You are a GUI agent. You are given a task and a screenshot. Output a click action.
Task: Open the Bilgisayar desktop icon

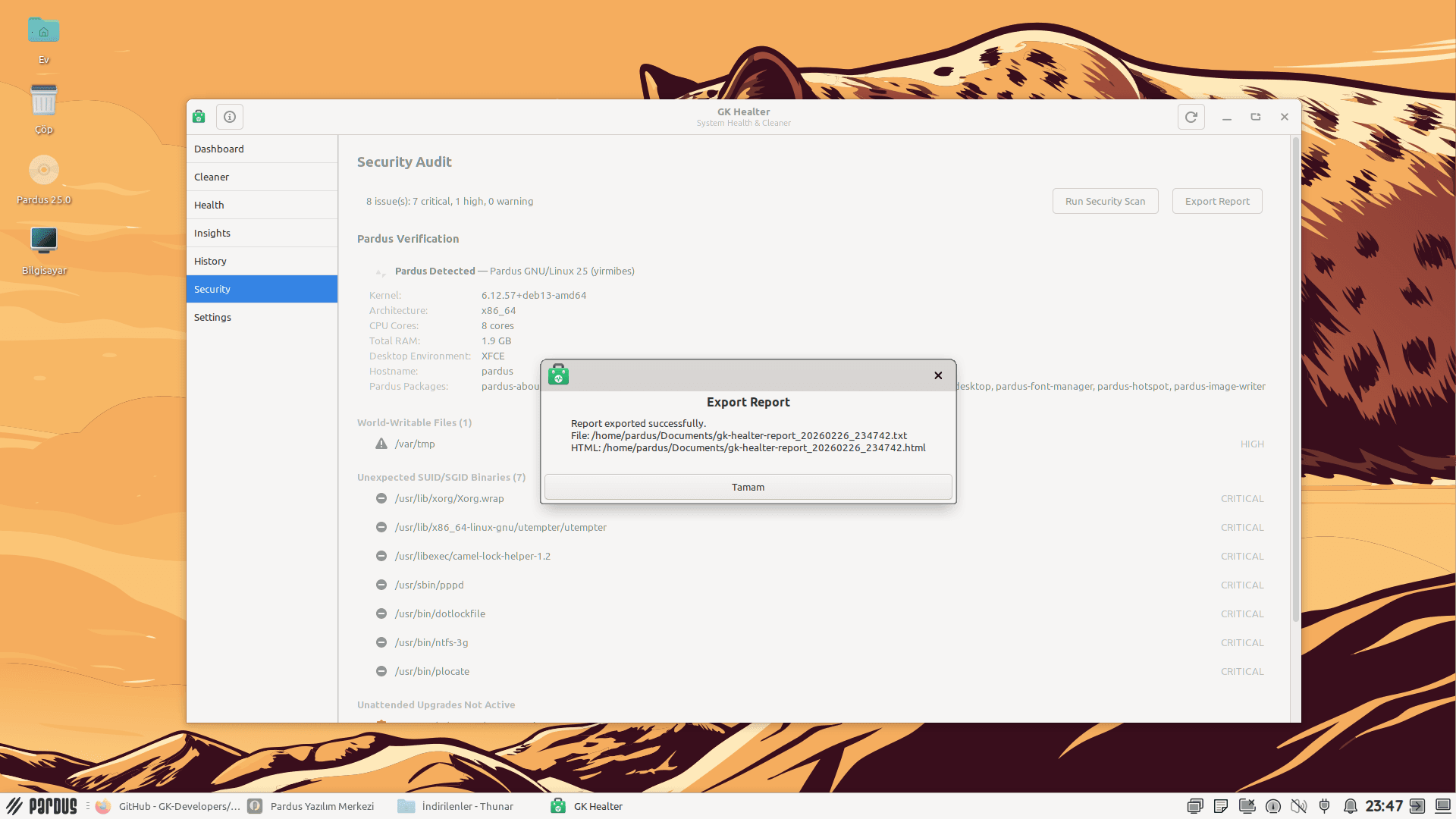(x=43, y=240)
